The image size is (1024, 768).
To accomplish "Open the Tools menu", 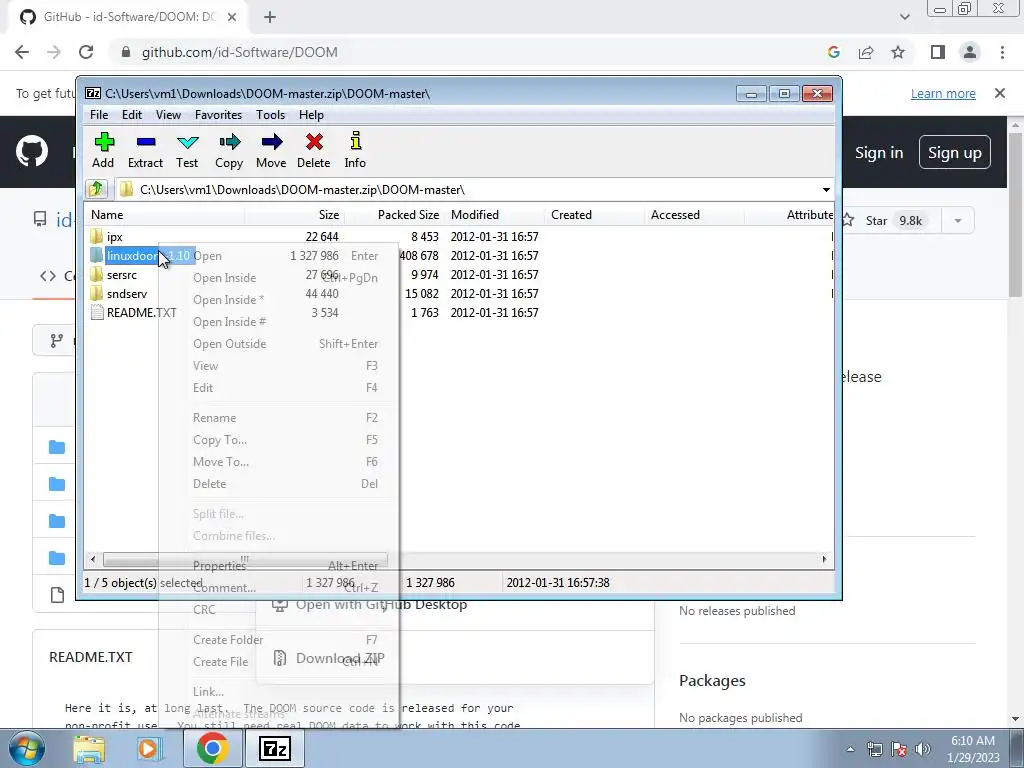I will tap(270, 115).
